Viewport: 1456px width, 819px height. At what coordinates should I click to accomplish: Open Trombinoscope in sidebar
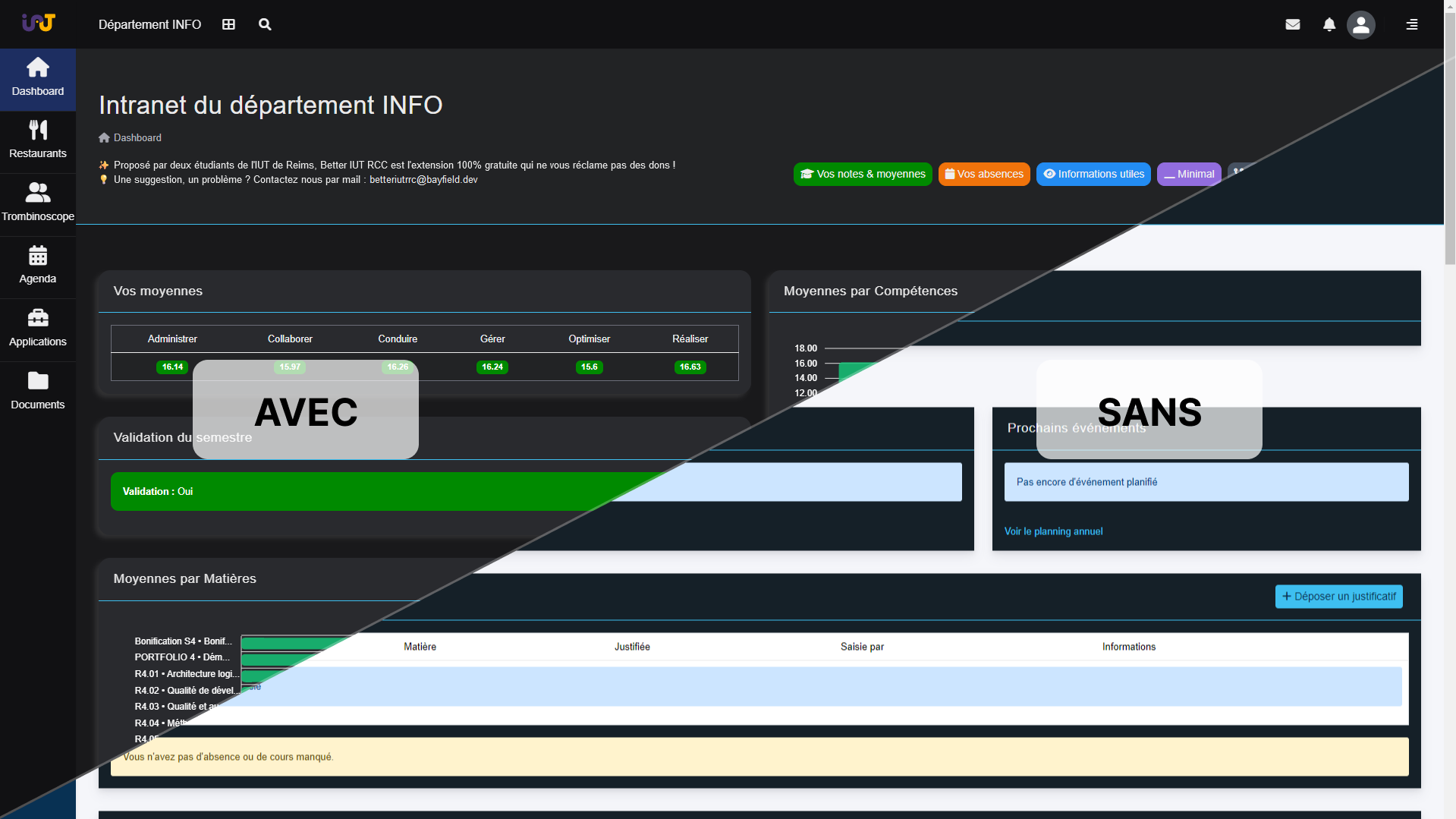pyautogui.click(x=38, y=205)
